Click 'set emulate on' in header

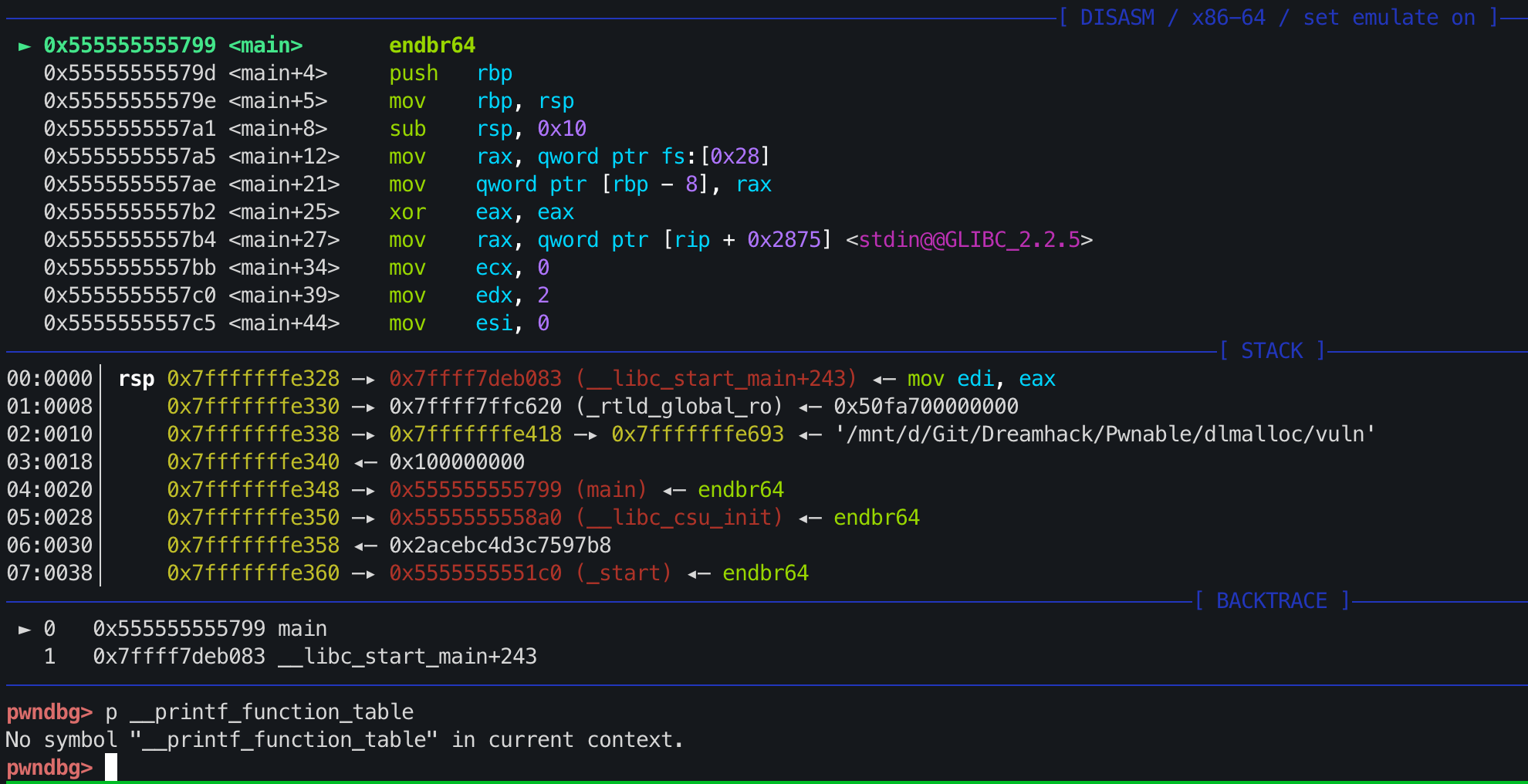(1389, 18)
